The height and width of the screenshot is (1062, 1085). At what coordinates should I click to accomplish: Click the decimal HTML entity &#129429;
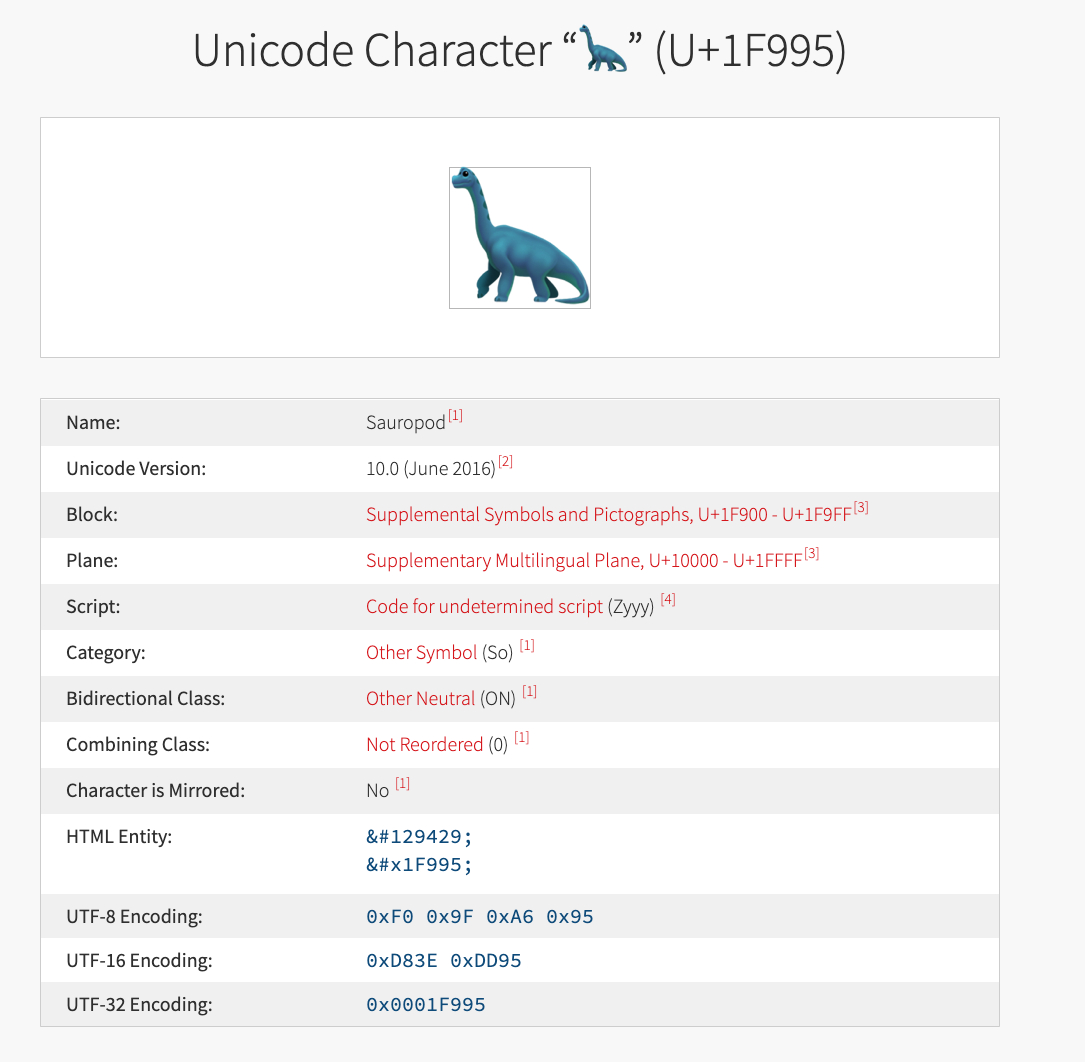[x=418, y=837]
